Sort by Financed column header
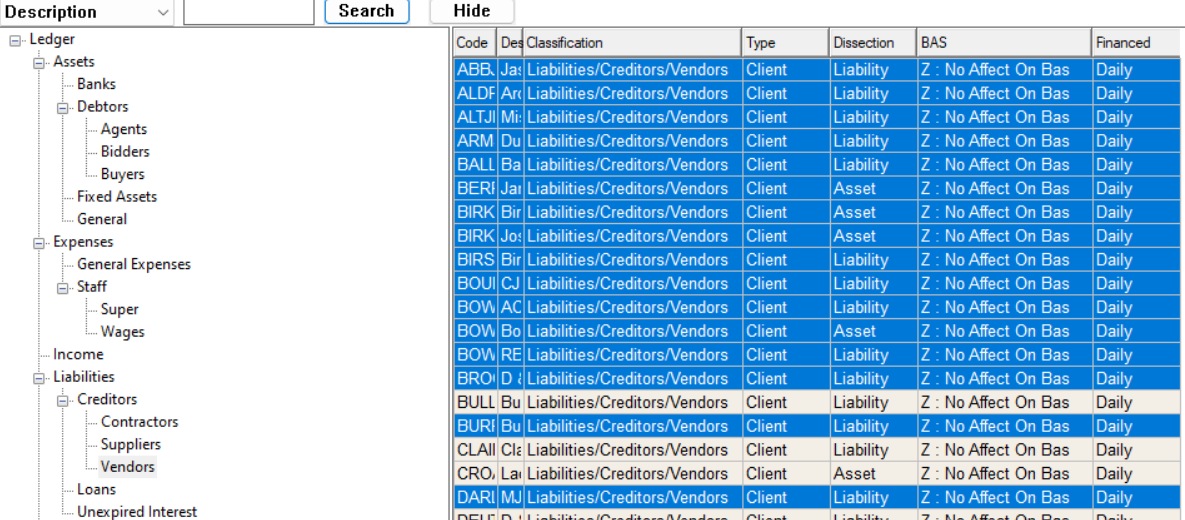1185x520 pixels. (1138, 43)
